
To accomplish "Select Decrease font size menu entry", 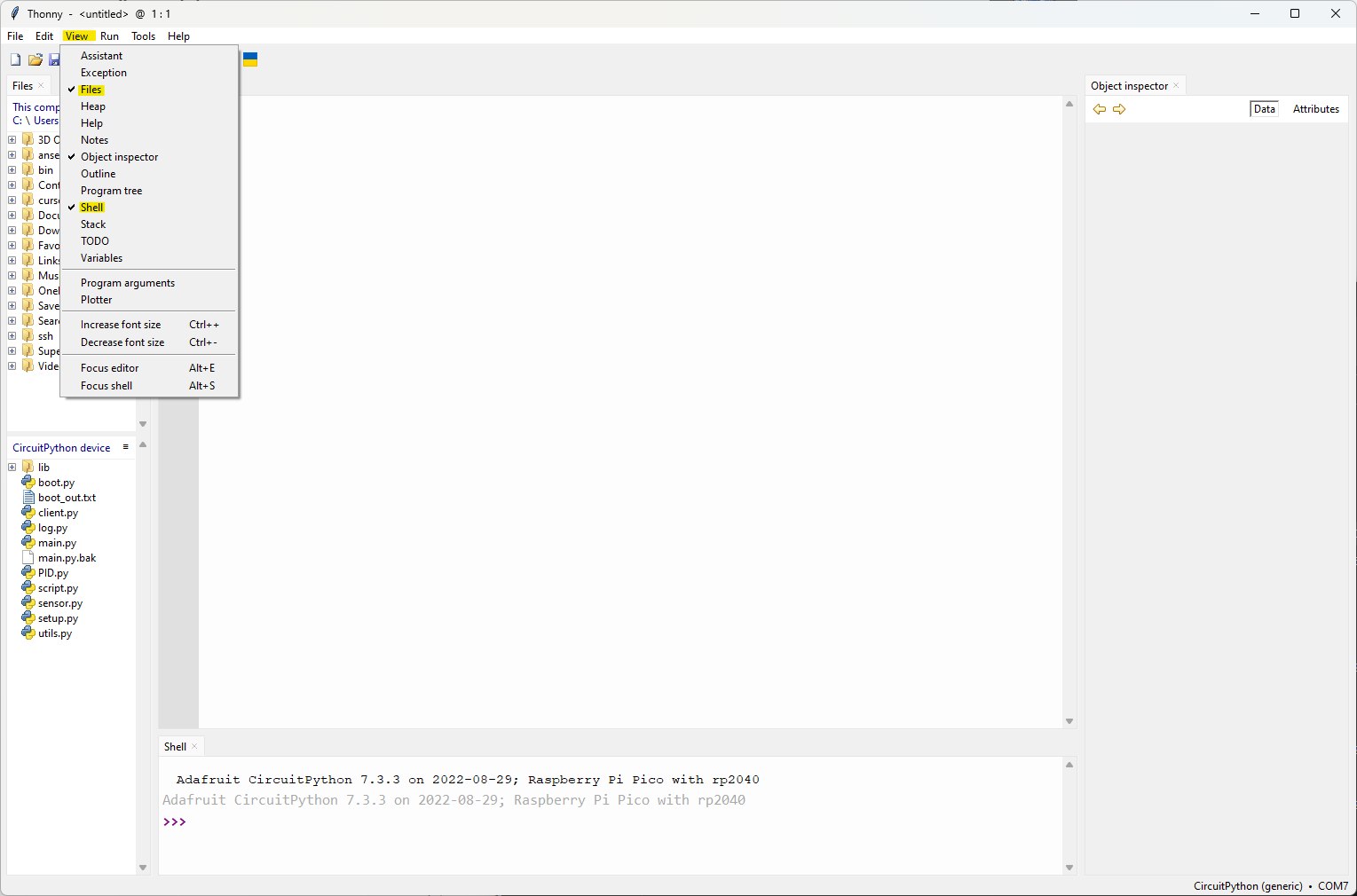I will (149, 342).
